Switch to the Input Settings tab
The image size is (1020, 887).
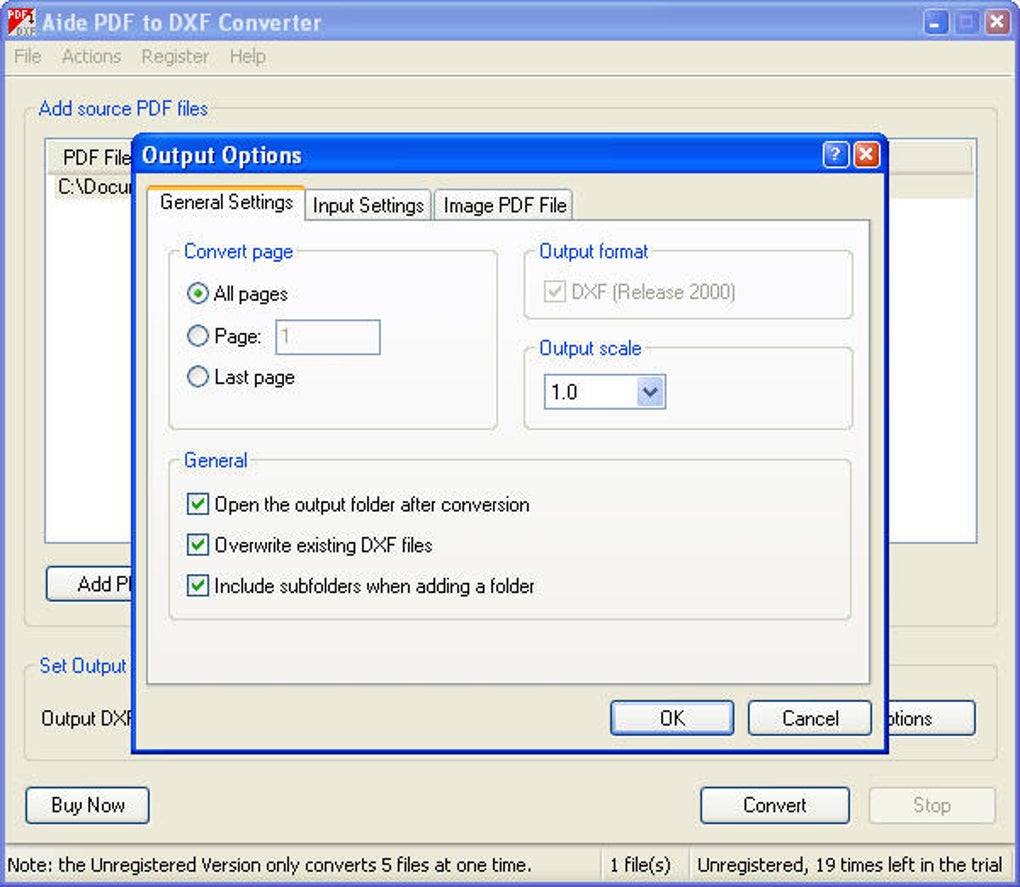368,205
